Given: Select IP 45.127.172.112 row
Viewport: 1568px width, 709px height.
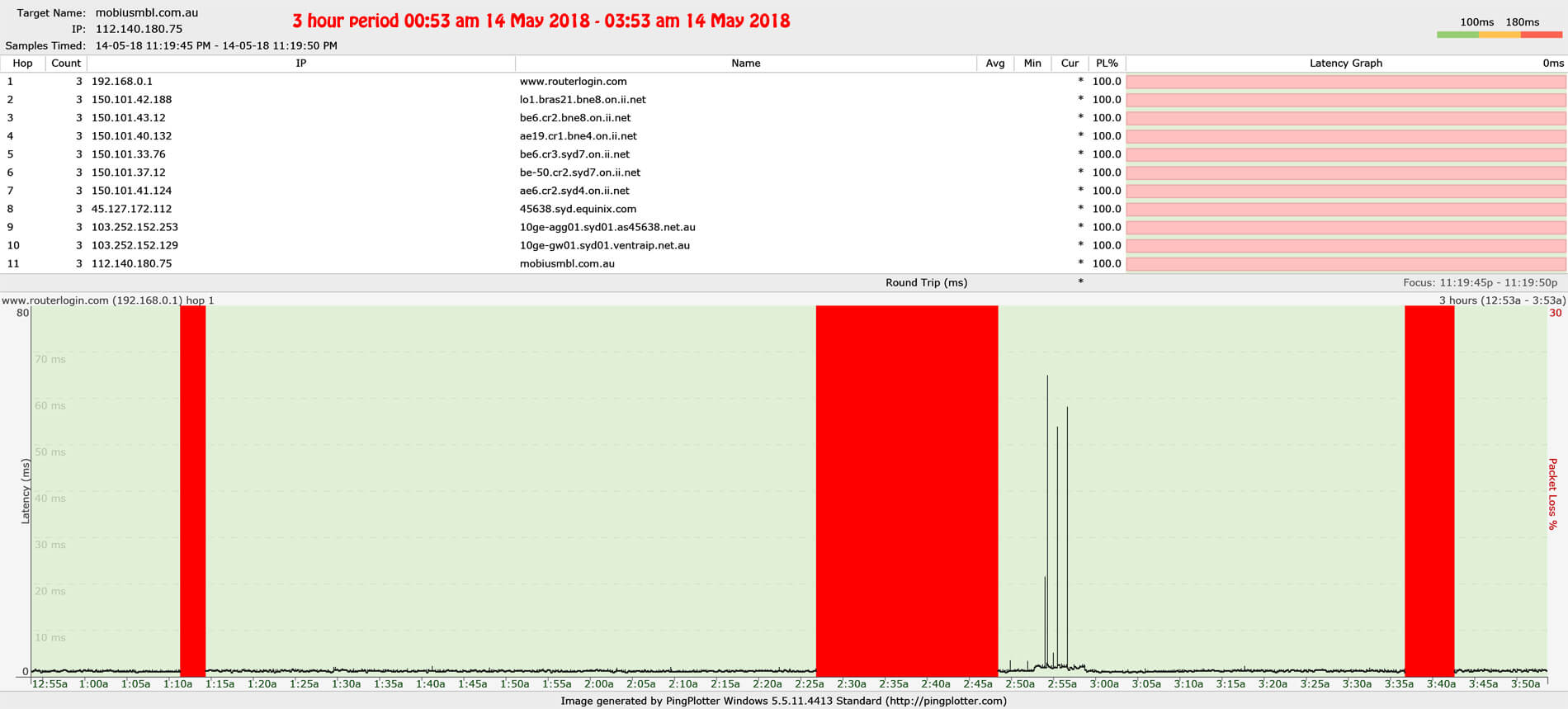Looking at the screenshot, I should coord(131,209).
